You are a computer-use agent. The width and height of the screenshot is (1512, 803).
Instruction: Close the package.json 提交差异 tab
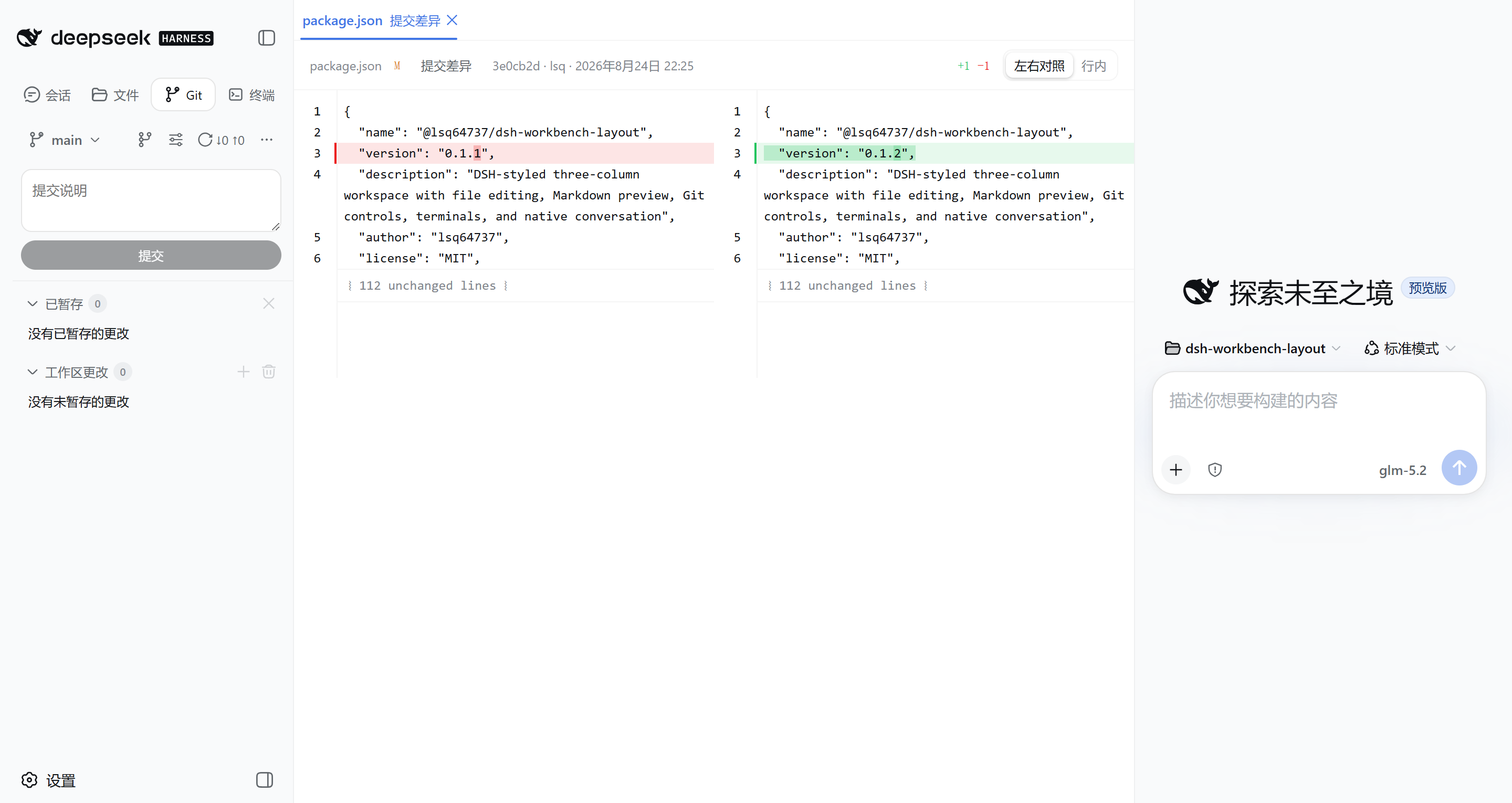[x=452, y=20]
